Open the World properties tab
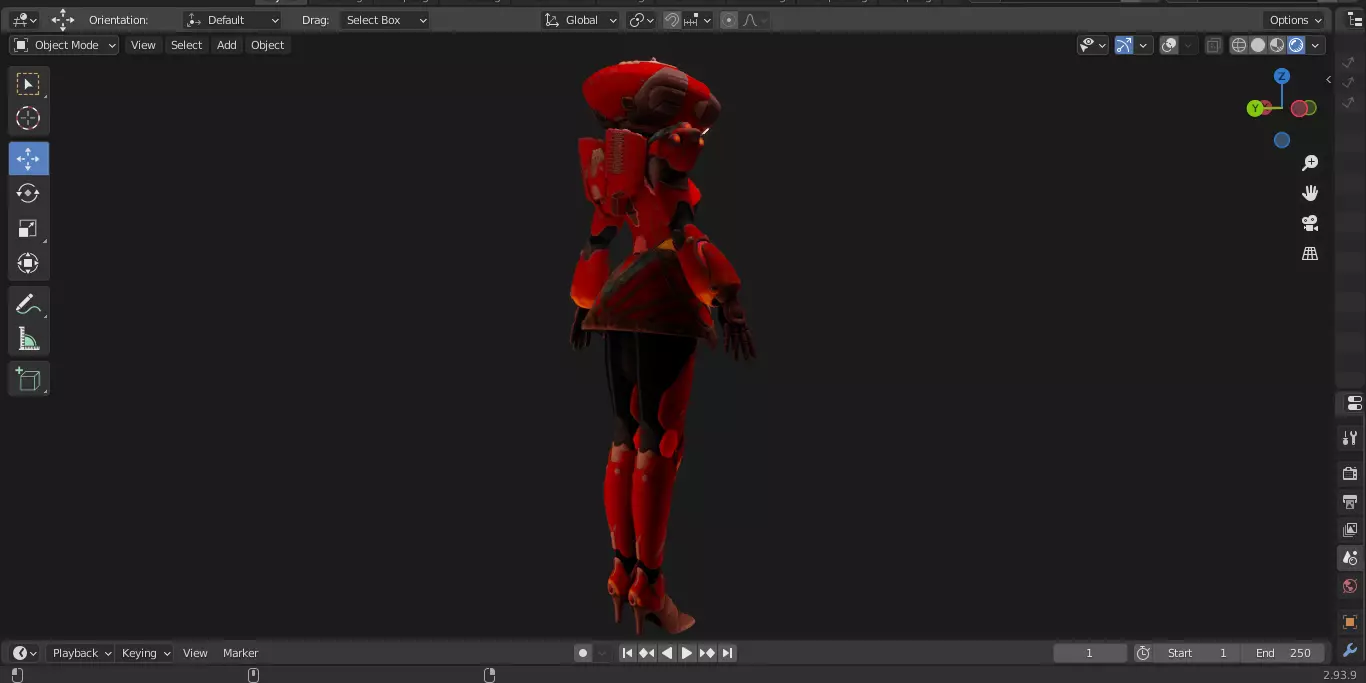Viewport: 1366px width, 683px height. 1350,586
